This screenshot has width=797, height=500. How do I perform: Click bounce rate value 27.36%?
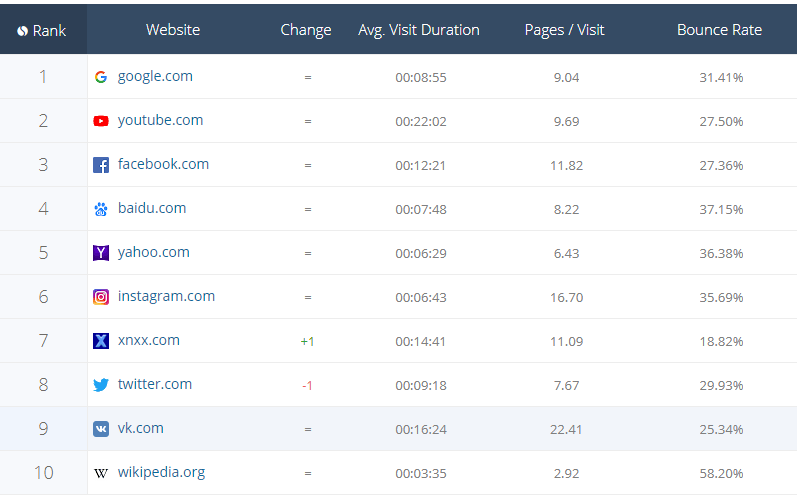pos(721,166)
